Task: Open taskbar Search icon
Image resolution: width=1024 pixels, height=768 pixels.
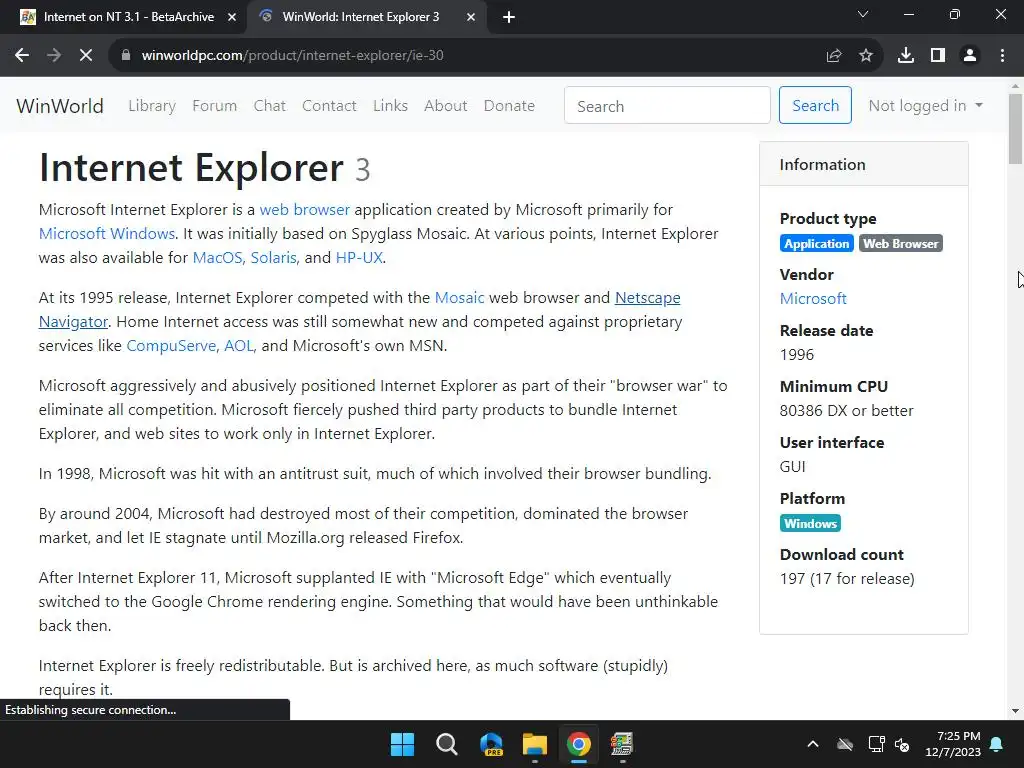Action: tap(447, 744)
